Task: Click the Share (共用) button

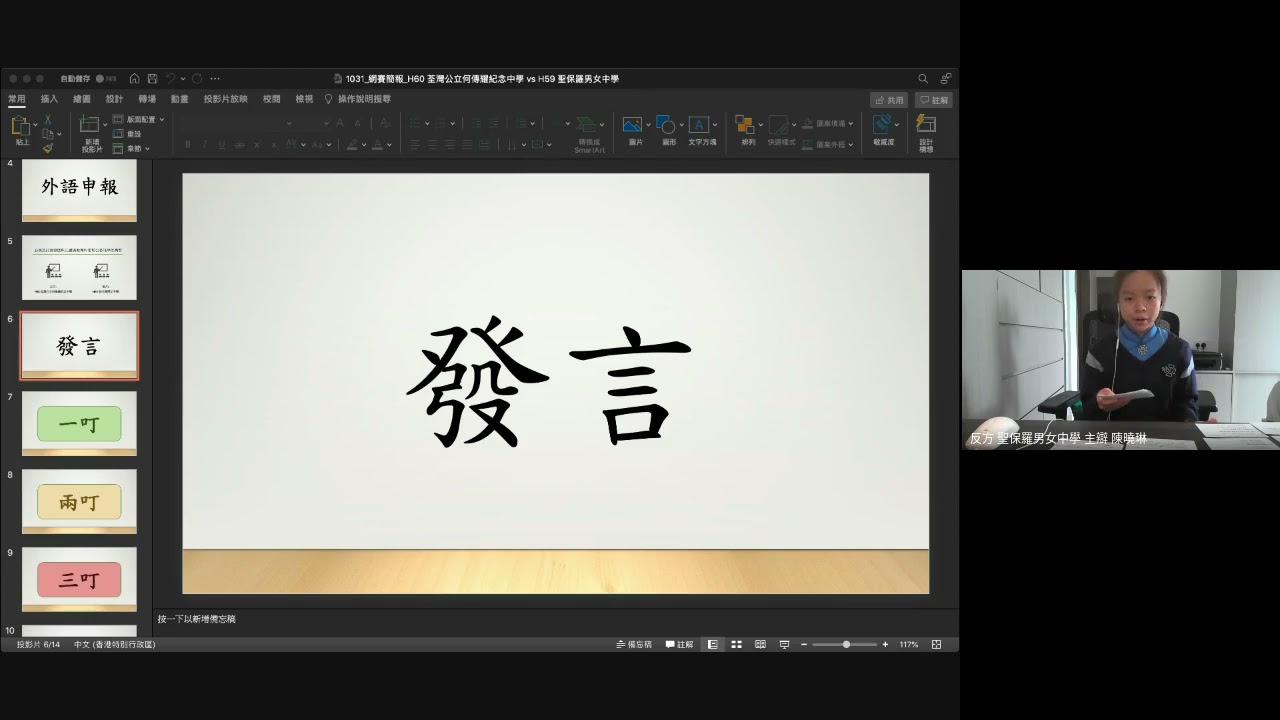Action: pos(889,100)
